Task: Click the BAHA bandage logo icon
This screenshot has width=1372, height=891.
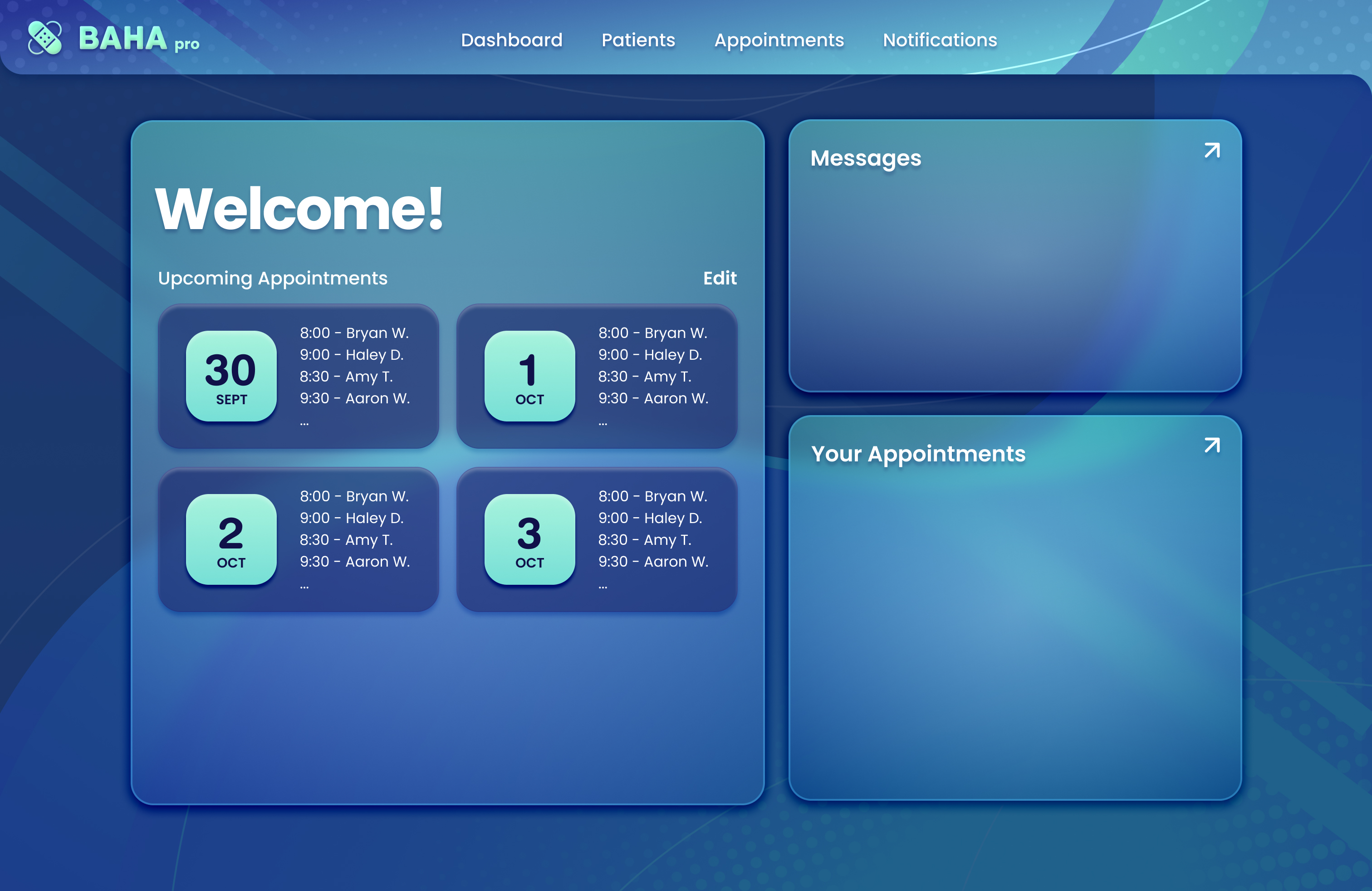Action: point(45,38)
